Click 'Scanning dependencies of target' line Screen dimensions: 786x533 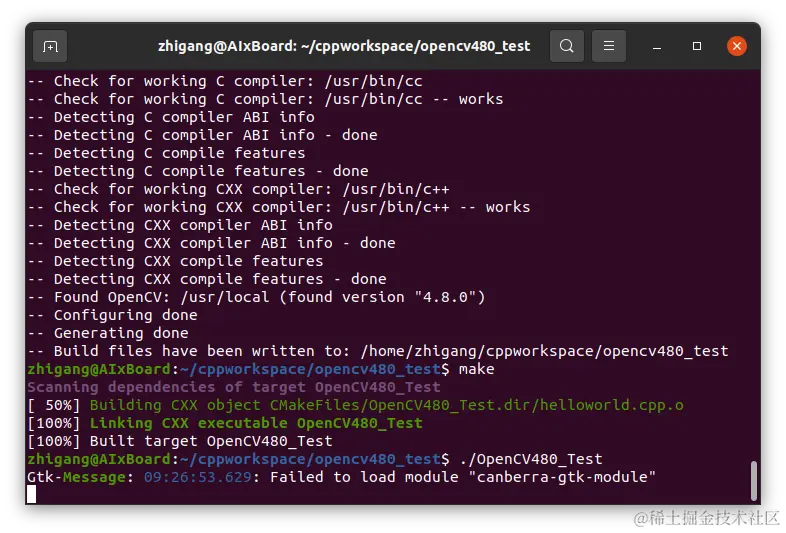pyautogui.click(x=234, y=387)
